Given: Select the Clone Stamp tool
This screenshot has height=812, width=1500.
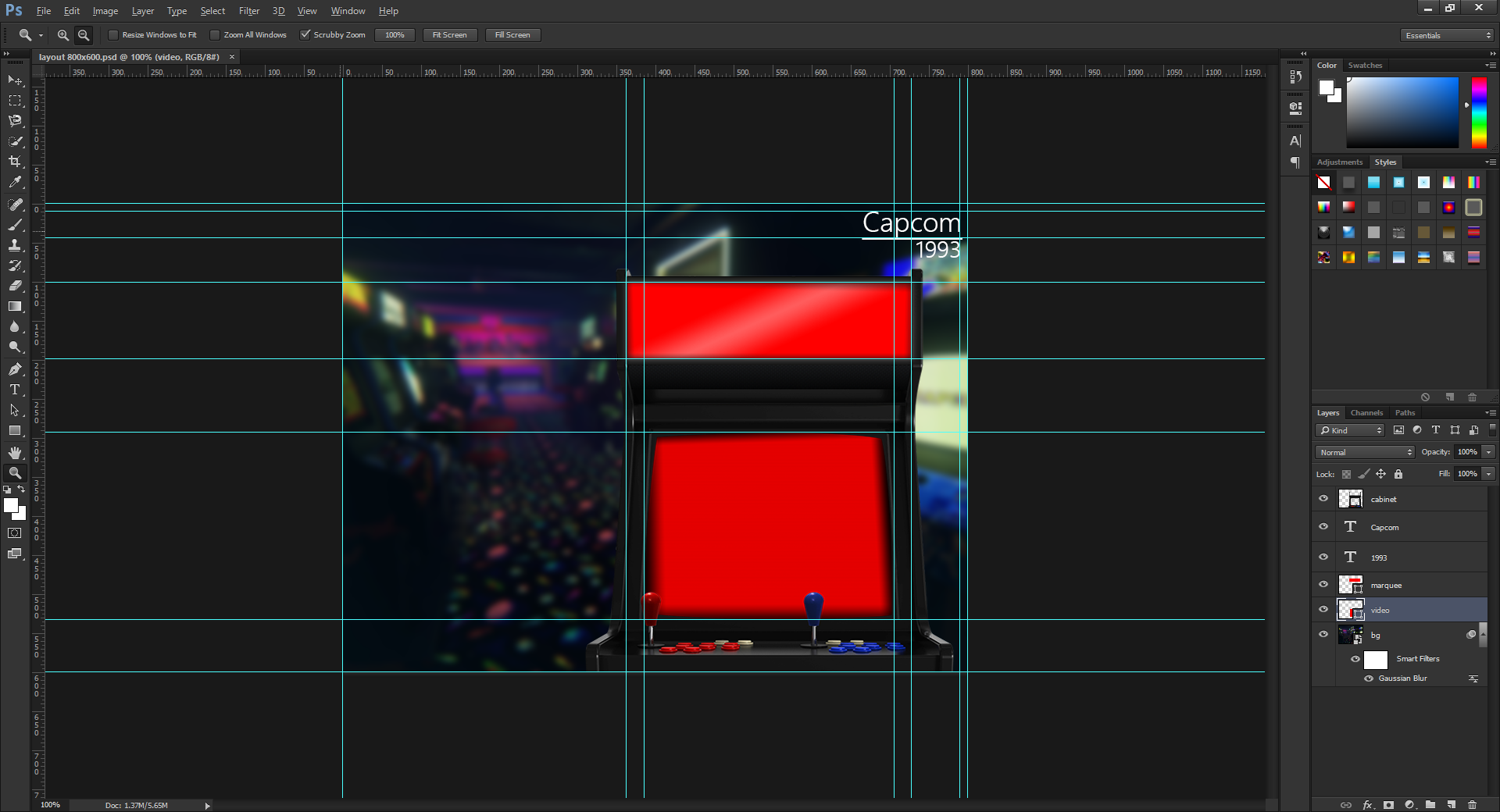Looking at the screenshot, I should tap(15, 245).
